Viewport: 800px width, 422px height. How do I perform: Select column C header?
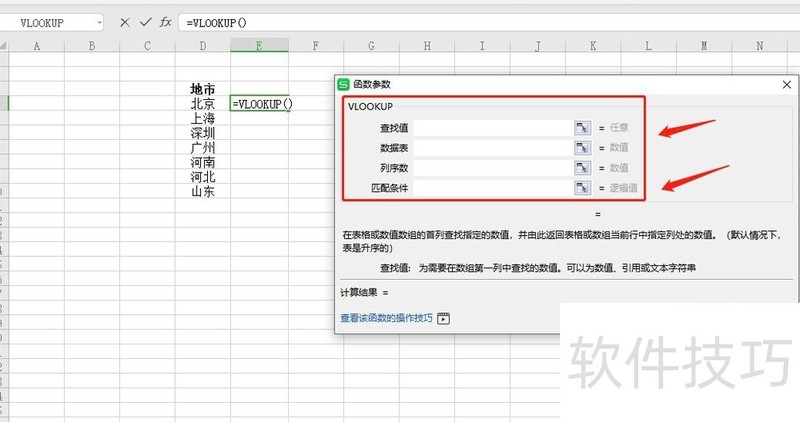147,45
